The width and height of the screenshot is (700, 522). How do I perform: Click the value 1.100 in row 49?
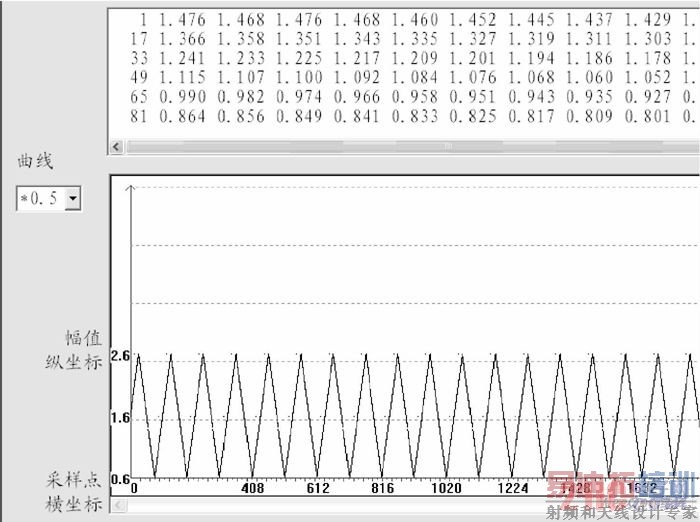[x=299, y=77]
